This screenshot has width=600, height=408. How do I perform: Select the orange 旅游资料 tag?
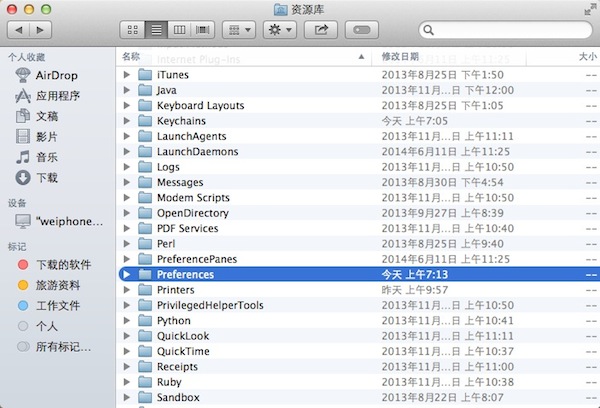(49, 285)
